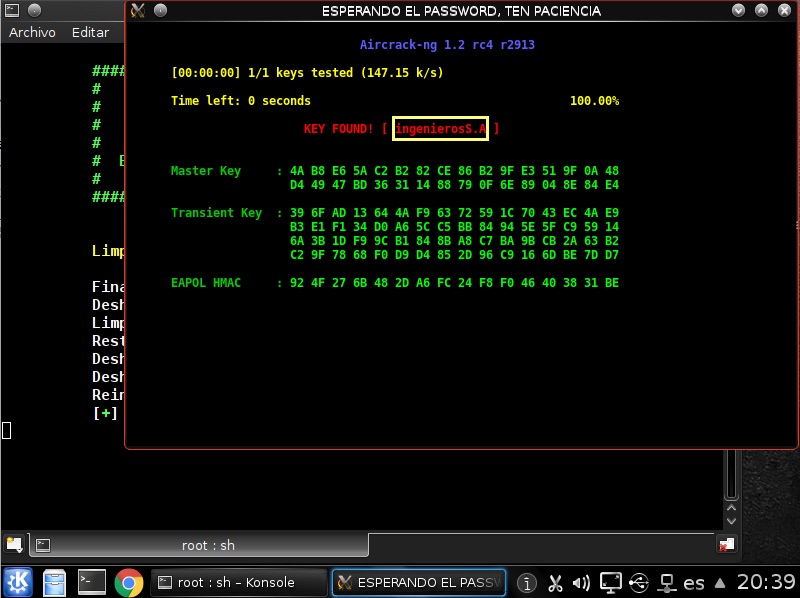Click the Konsole window menu icon
The image size is (800, 598).
pyautogui.click(x=12, y=10)
